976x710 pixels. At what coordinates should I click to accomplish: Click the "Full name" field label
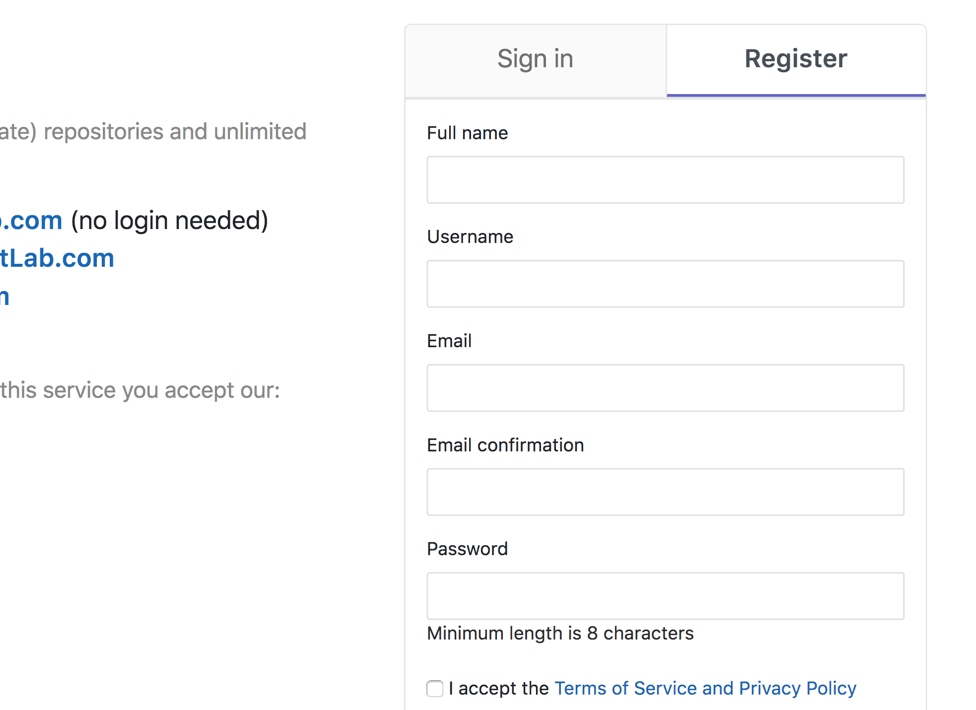(467, 133)
